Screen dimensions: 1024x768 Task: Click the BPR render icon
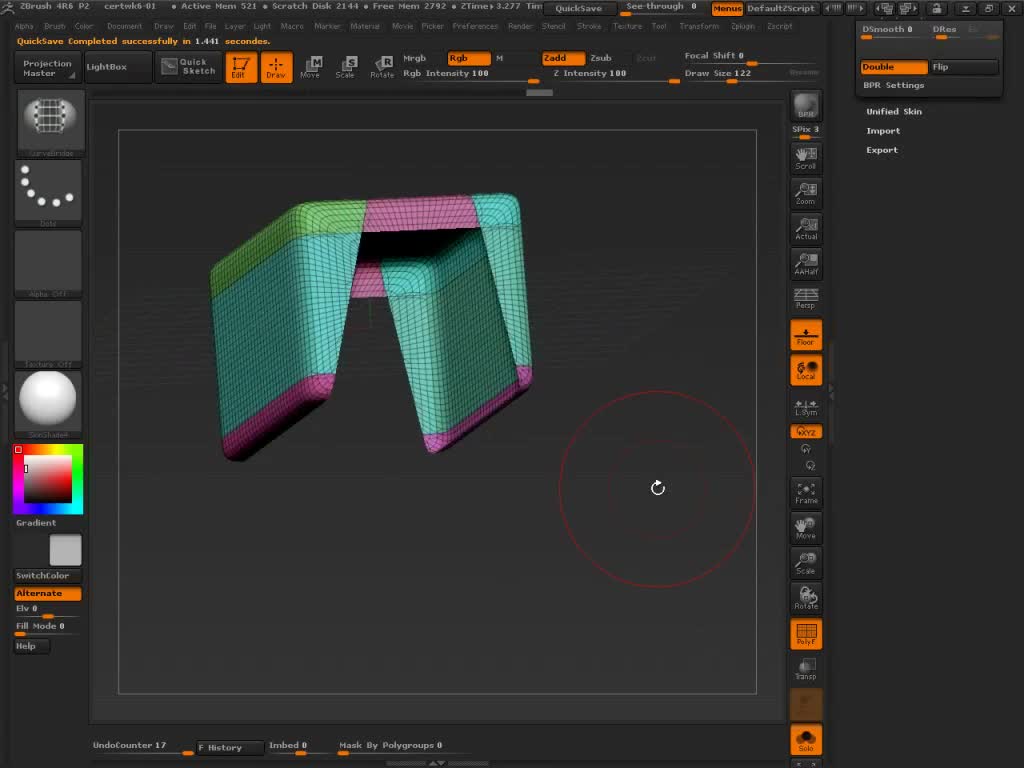click(x=806, y=106)
